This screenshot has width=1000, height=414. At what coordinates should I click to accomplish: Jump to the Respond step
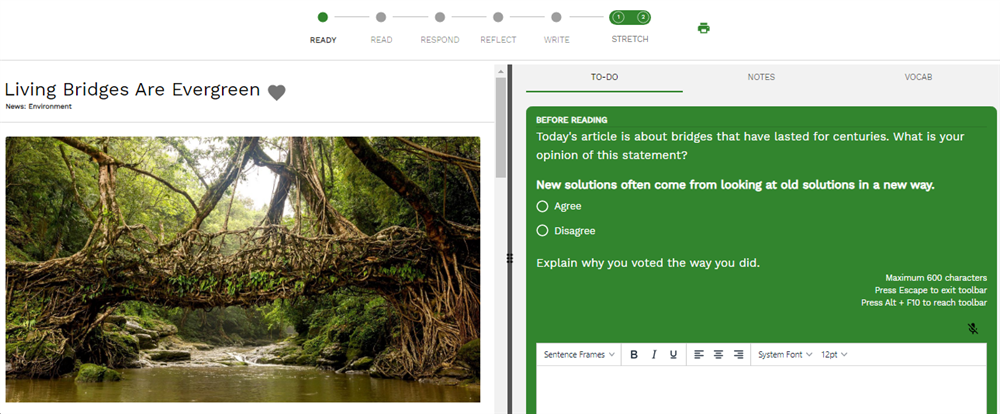(x=440, y=18)
